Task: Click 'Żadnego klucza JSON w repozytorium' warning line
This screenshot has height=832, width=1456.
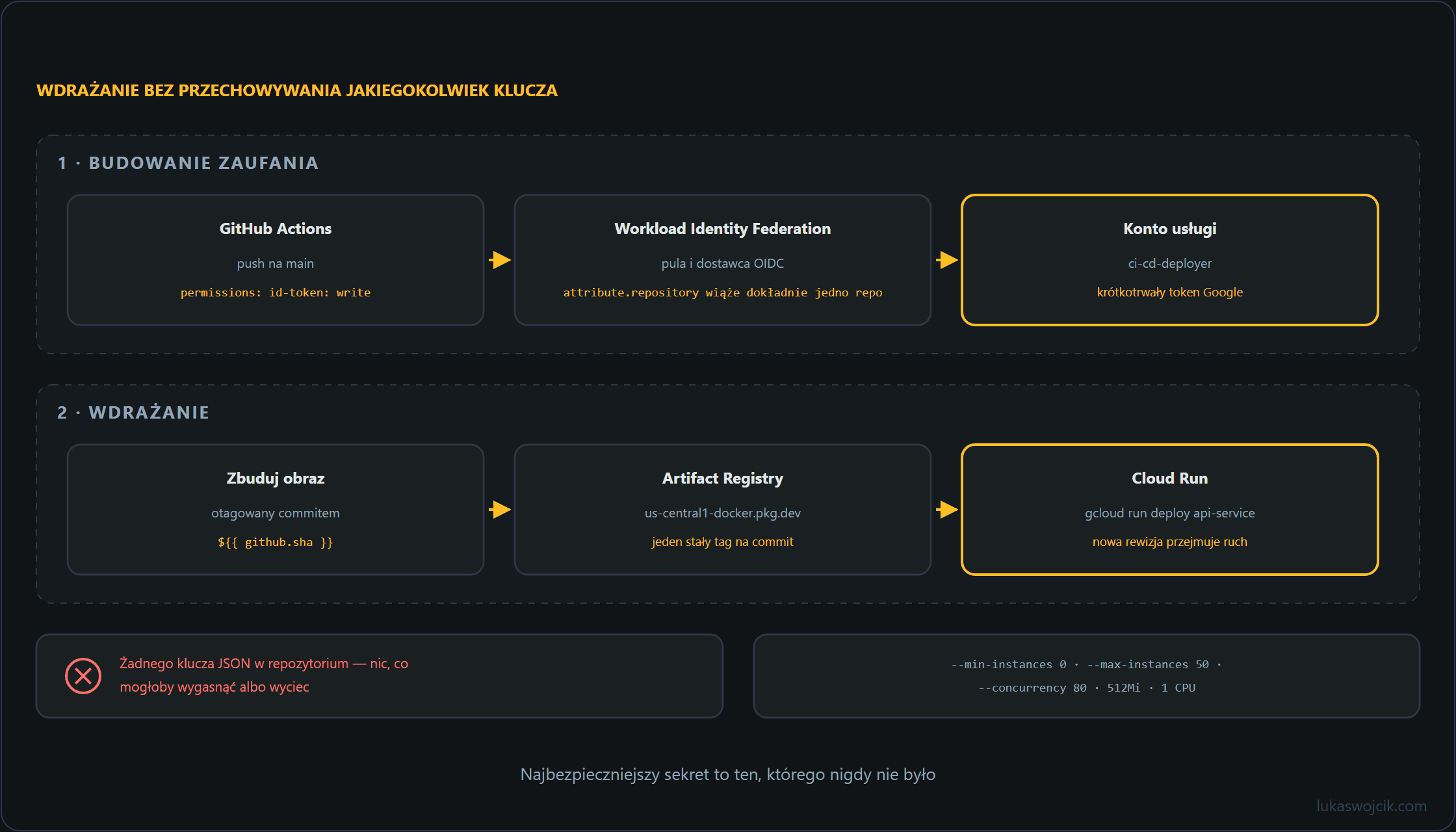Action: click(264, 664)
